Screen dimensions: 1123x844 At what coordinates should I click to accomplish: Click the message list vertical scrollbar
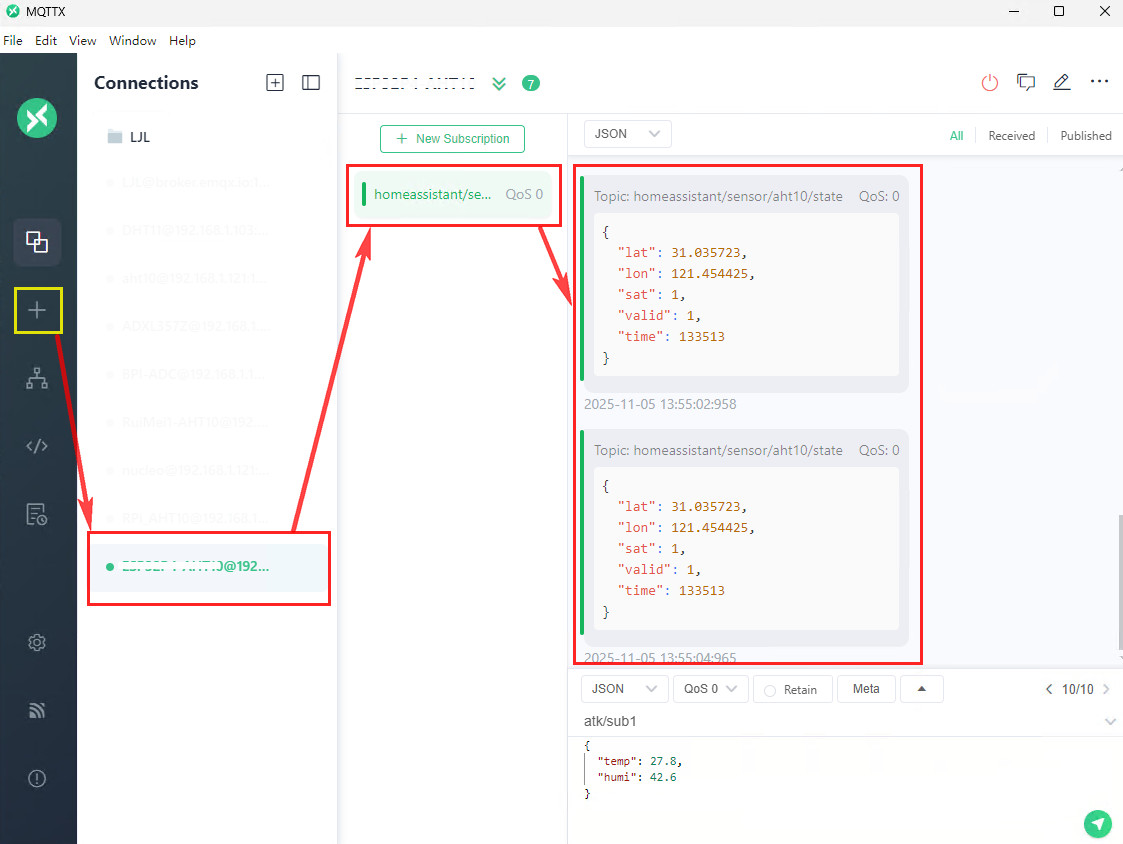click(x=1119, y=582)
